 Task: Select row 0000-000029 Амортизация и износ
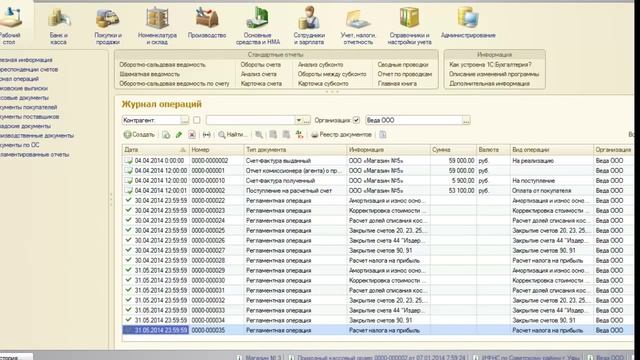click(378, 270)
